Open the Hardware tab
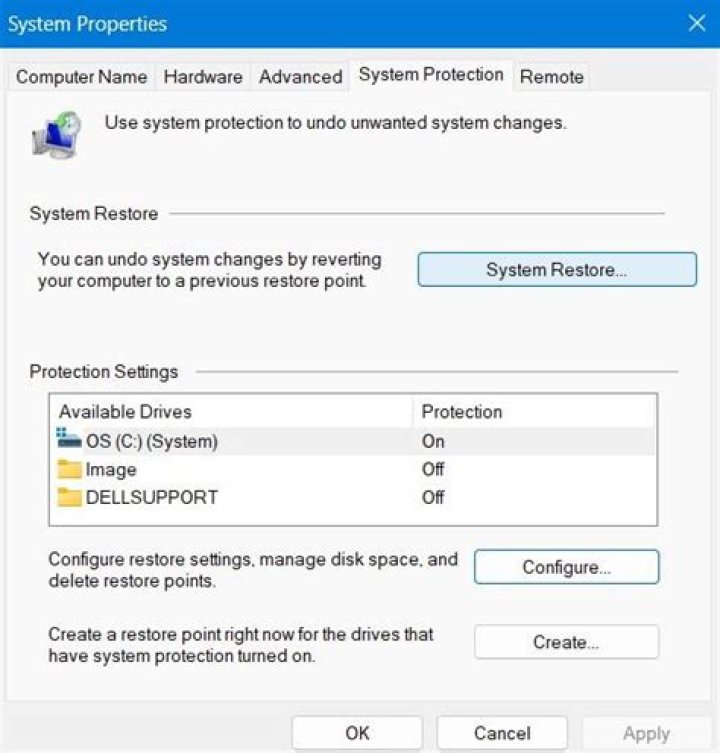This screenshot has height=753, width=720. (x=203, y=77)
